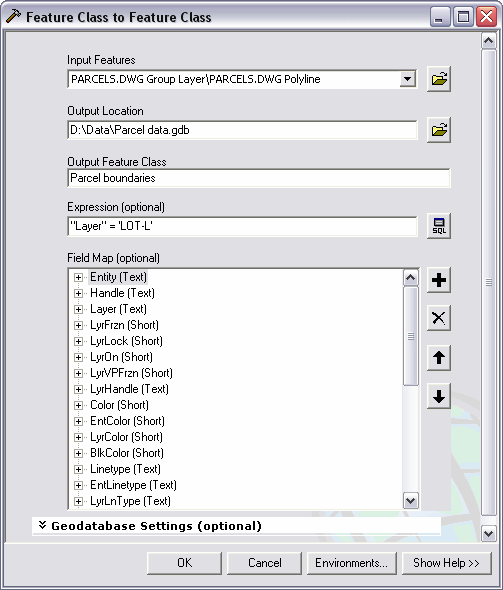Select Color (Short) in Field Map
The height and width of the screenshot is (590, 503).
coord(119,405)
